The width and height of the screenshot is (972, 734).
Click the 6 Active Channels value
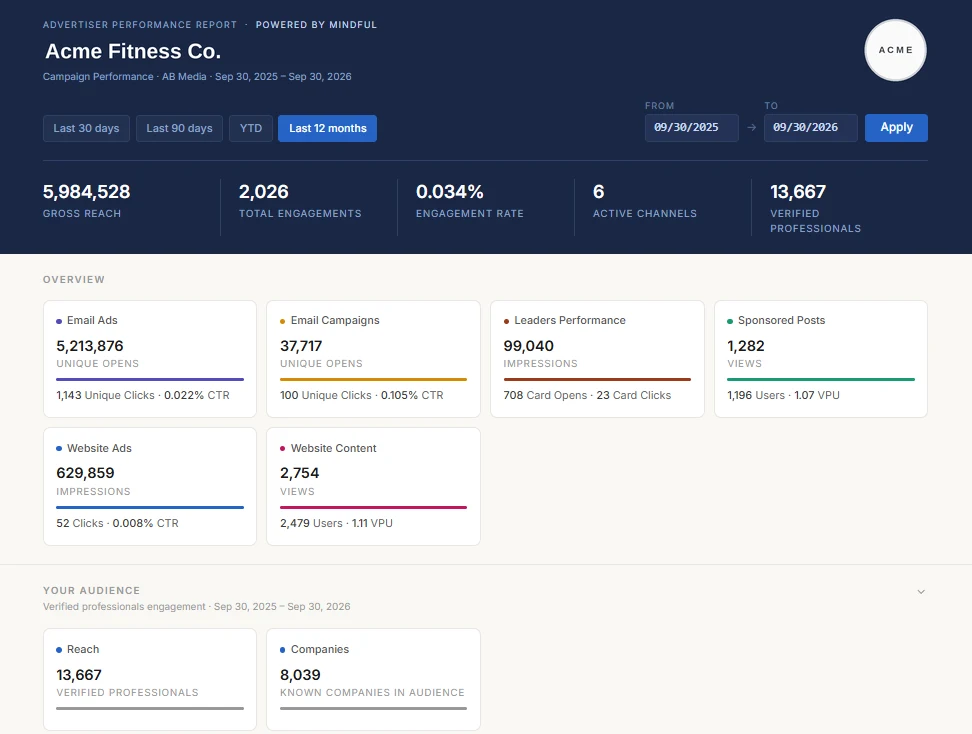pos(598,192)
